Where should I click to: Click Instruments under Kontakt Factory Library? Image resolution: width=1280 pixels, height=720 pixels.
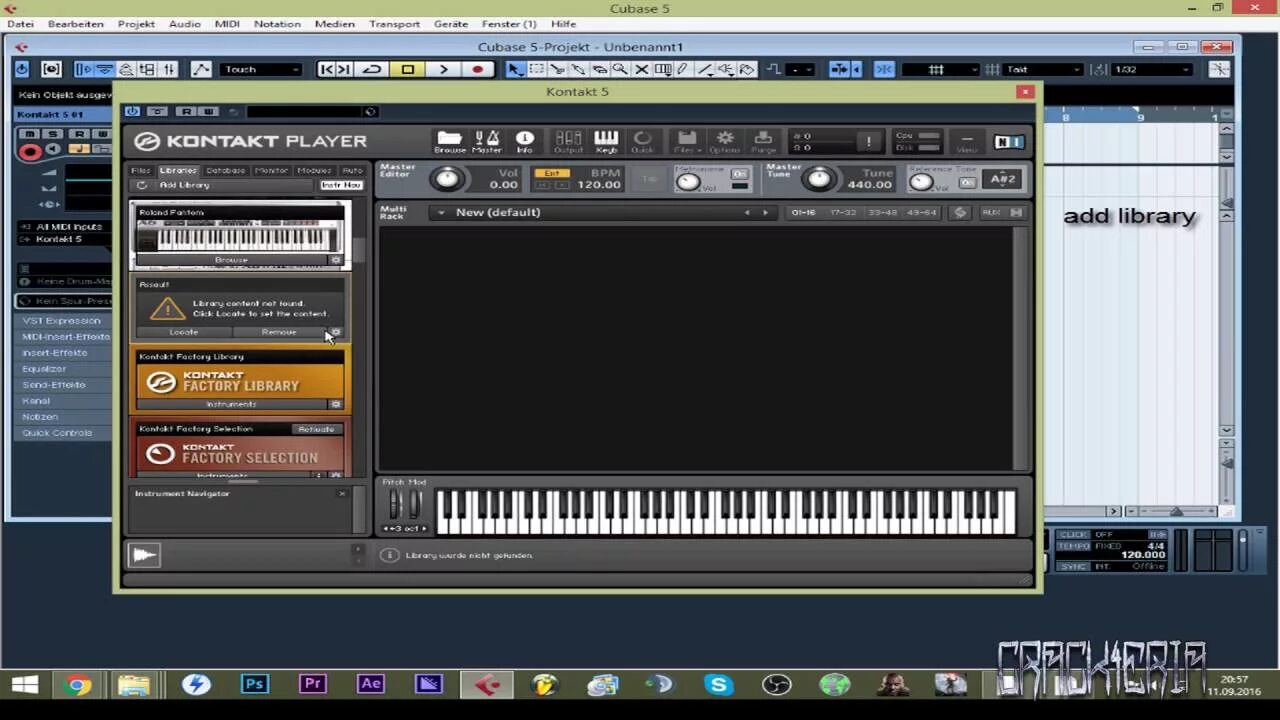click(x=231, y=404)
